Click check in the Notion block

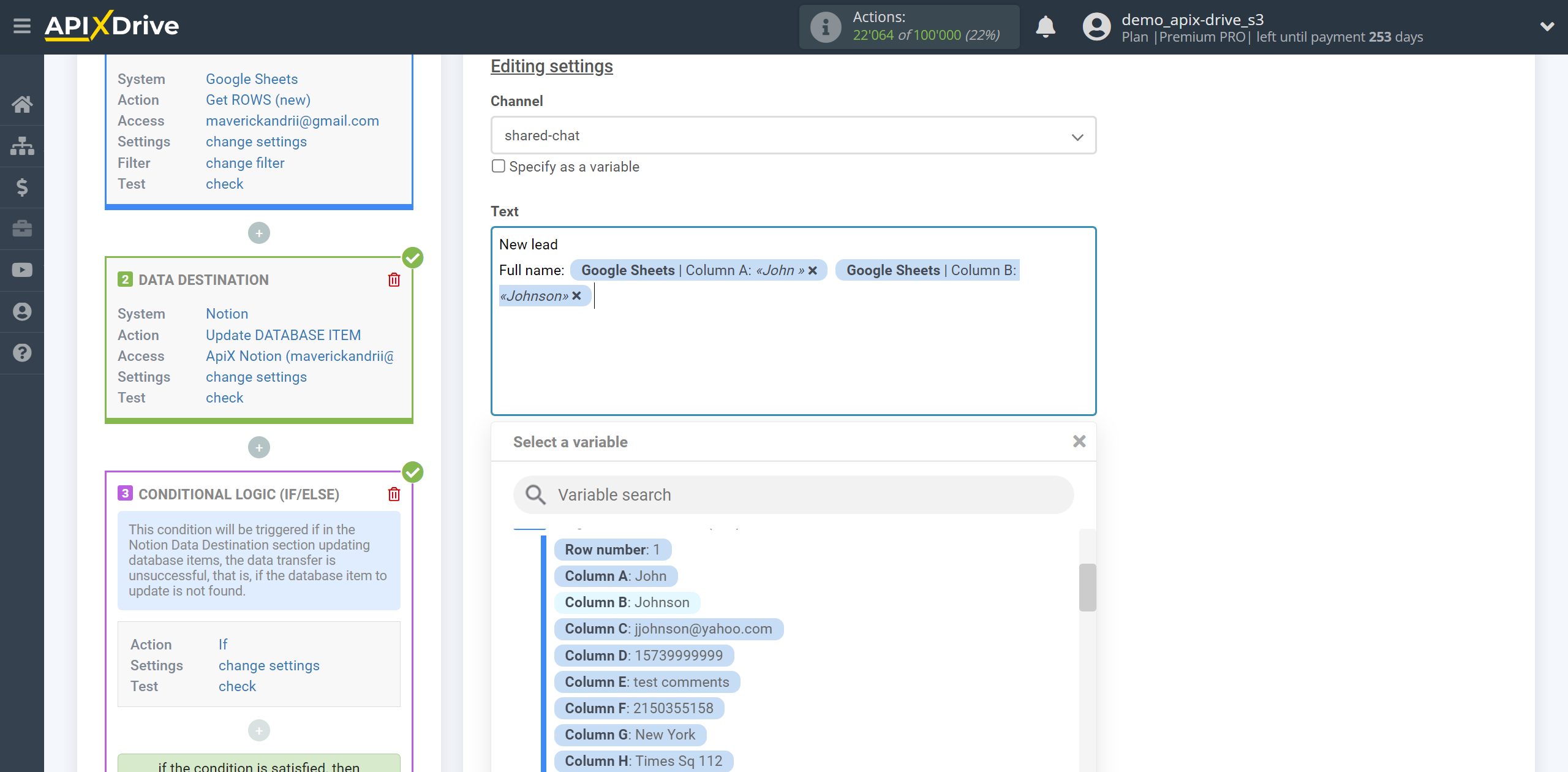(x=224, y=398)
